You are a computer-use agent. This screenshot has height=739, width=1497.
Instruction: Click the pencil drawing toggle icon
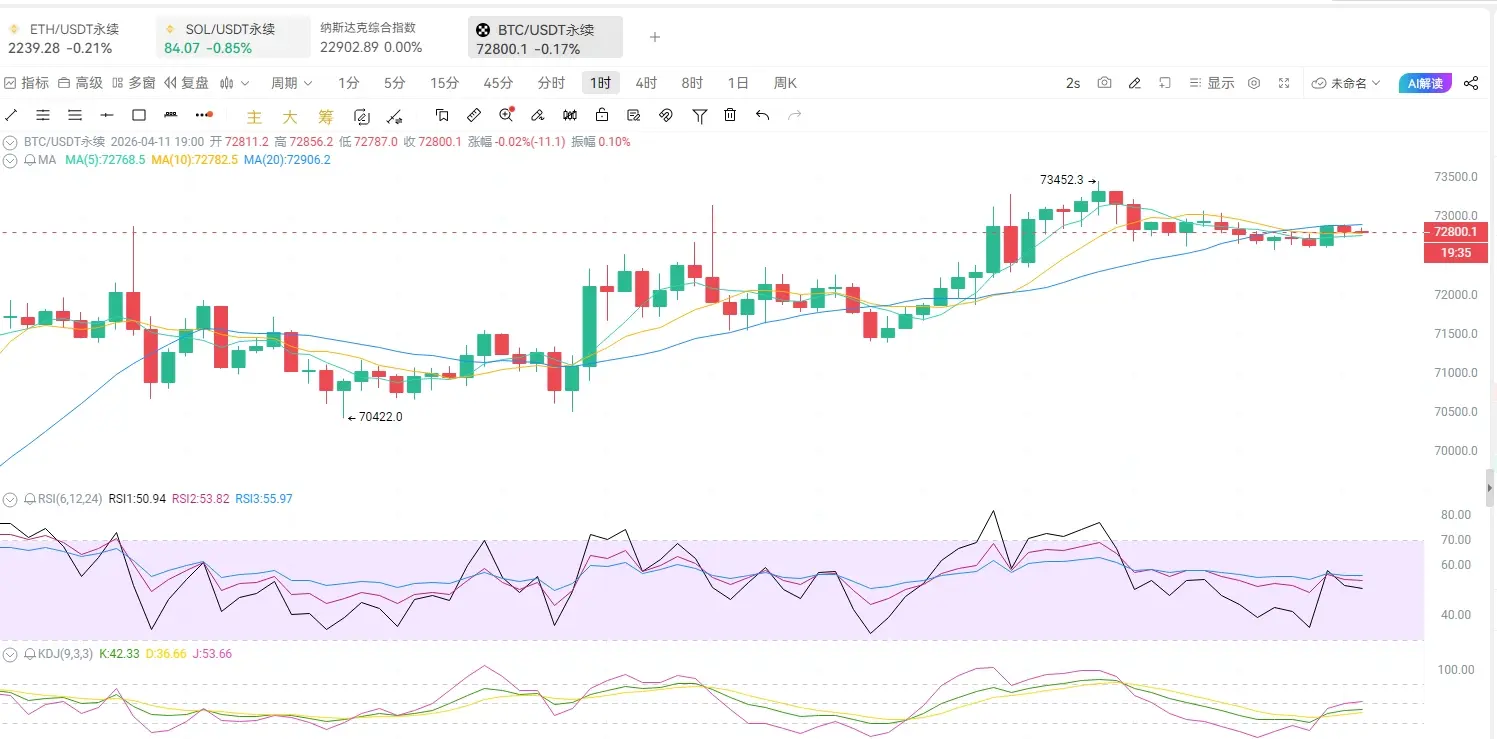(1134, 83)
